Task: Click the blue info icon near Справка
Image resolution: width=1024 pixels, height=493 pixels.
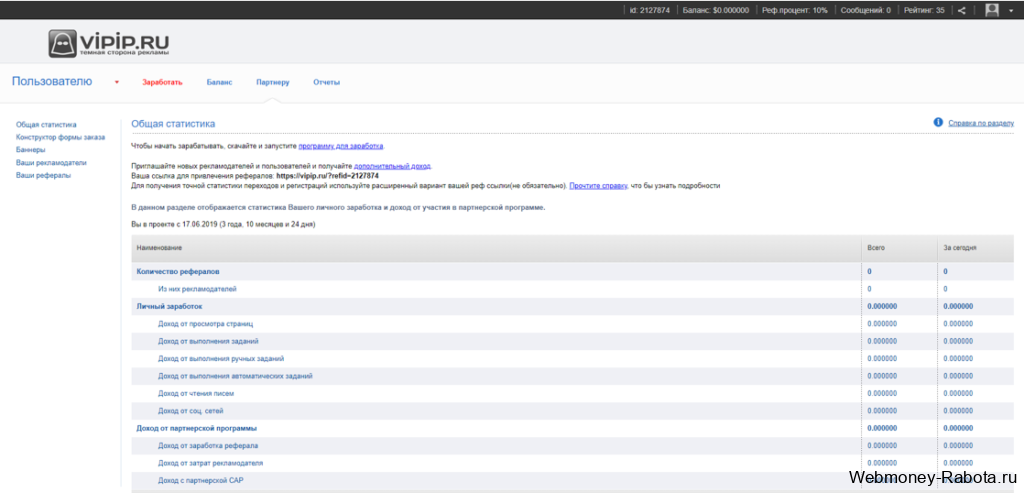Action: (938, 122)
